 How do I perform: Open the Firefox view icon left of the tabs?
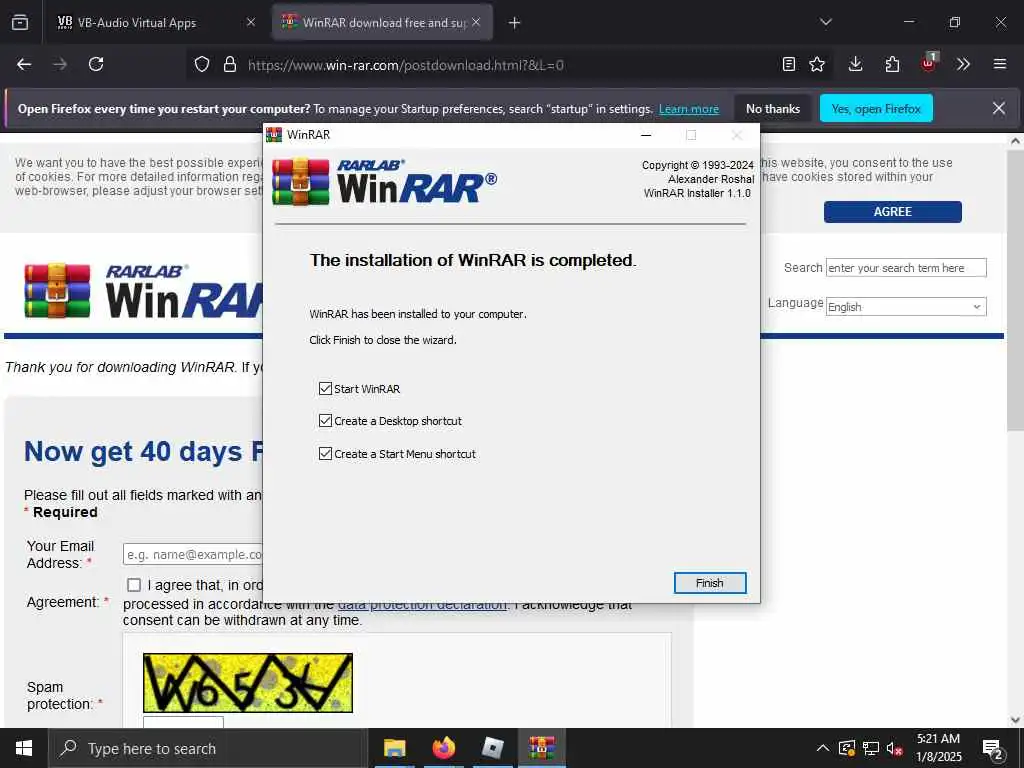20,22
